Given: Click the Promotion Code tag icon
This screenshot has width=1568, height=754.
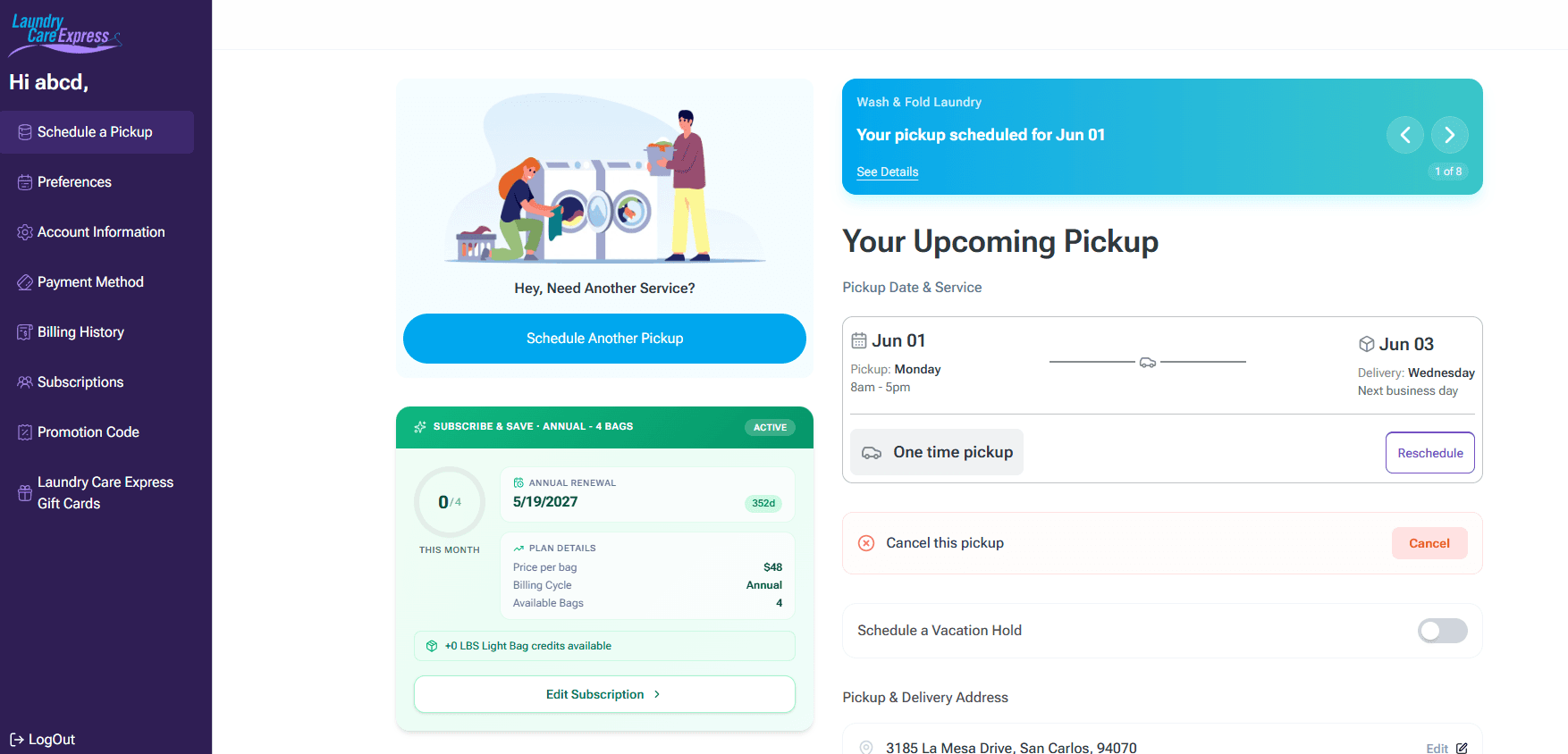Looking at the screenshot, I should (x=25, y=432).
